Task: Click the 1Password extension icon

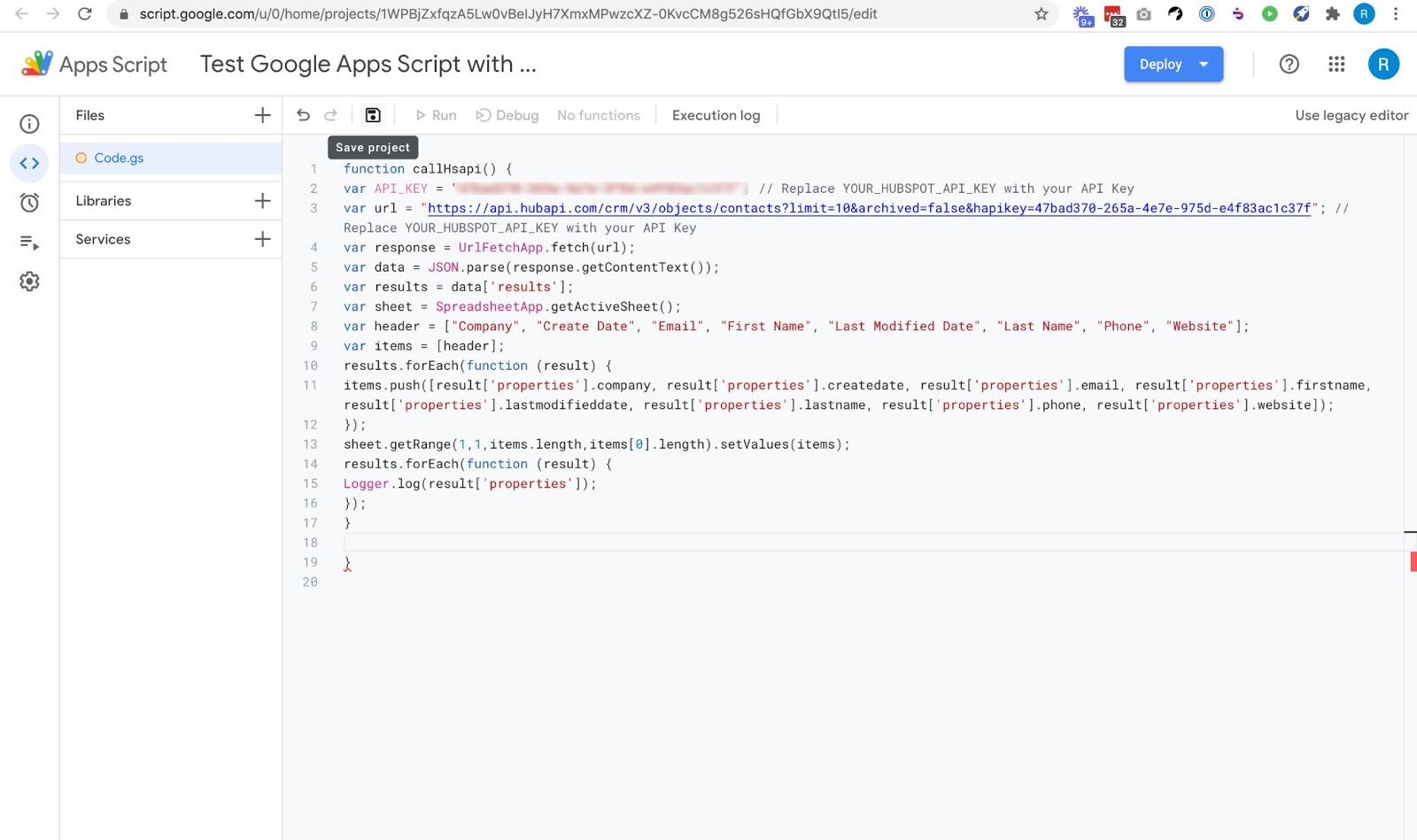Action: point(1206,14)
